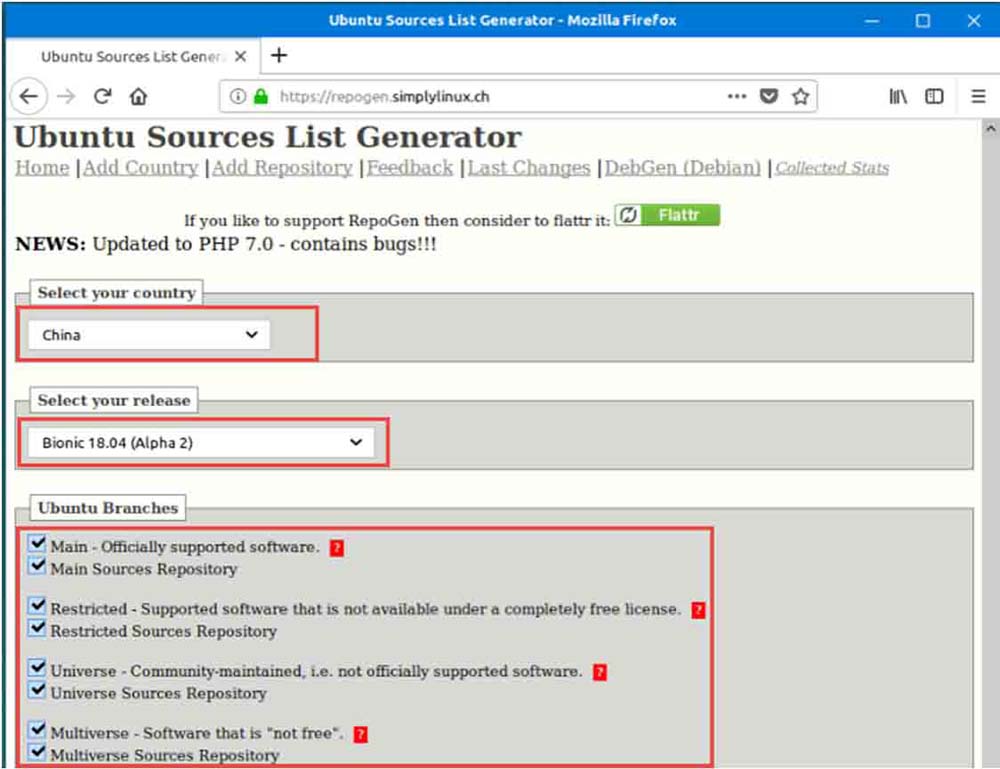The height and width of the screenshot is (769, 1000).
Task: Open the Collected Stats link
Action: [x=832, y=168]
